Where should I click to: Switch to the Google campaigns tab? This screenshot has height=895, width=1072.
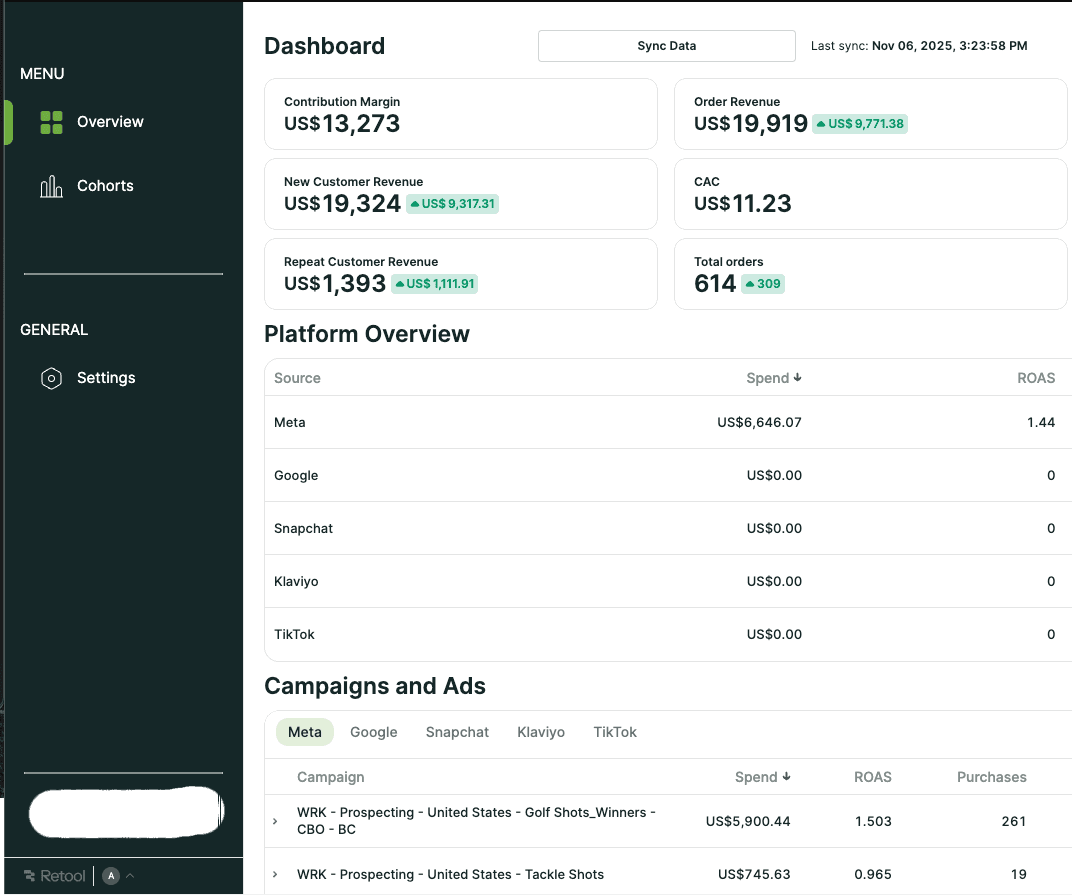(x=373, y=732)
